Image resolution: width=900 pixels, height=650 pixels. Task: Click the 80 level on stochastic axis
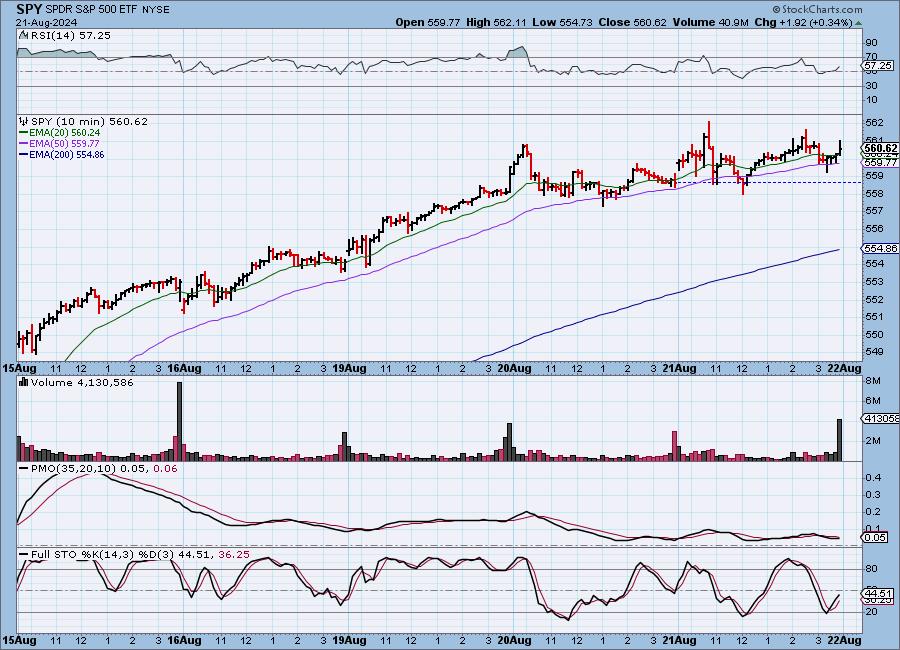click(x=871, y=568)
